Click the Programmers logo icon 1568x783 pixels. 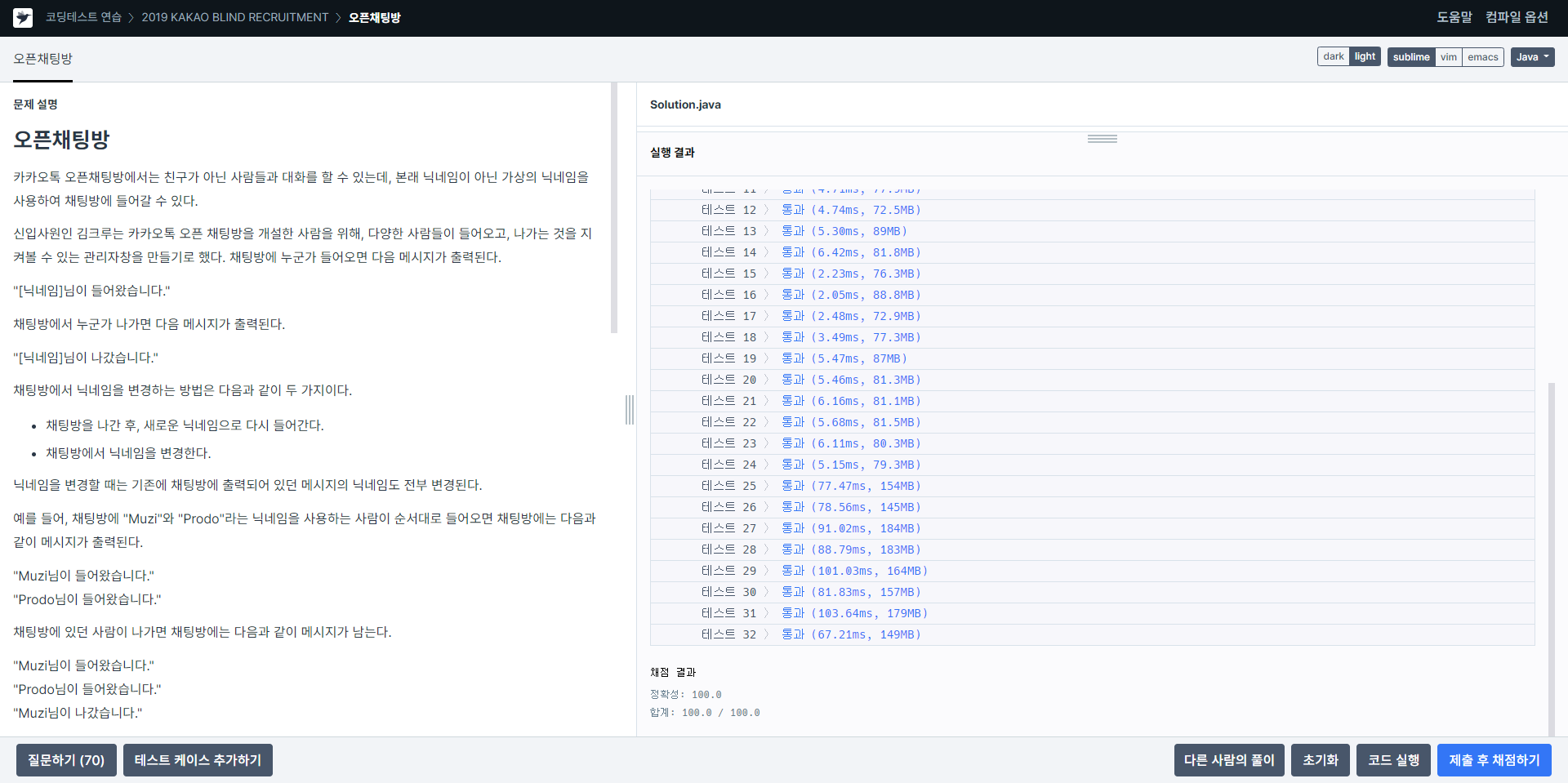[x=23, y=18]
